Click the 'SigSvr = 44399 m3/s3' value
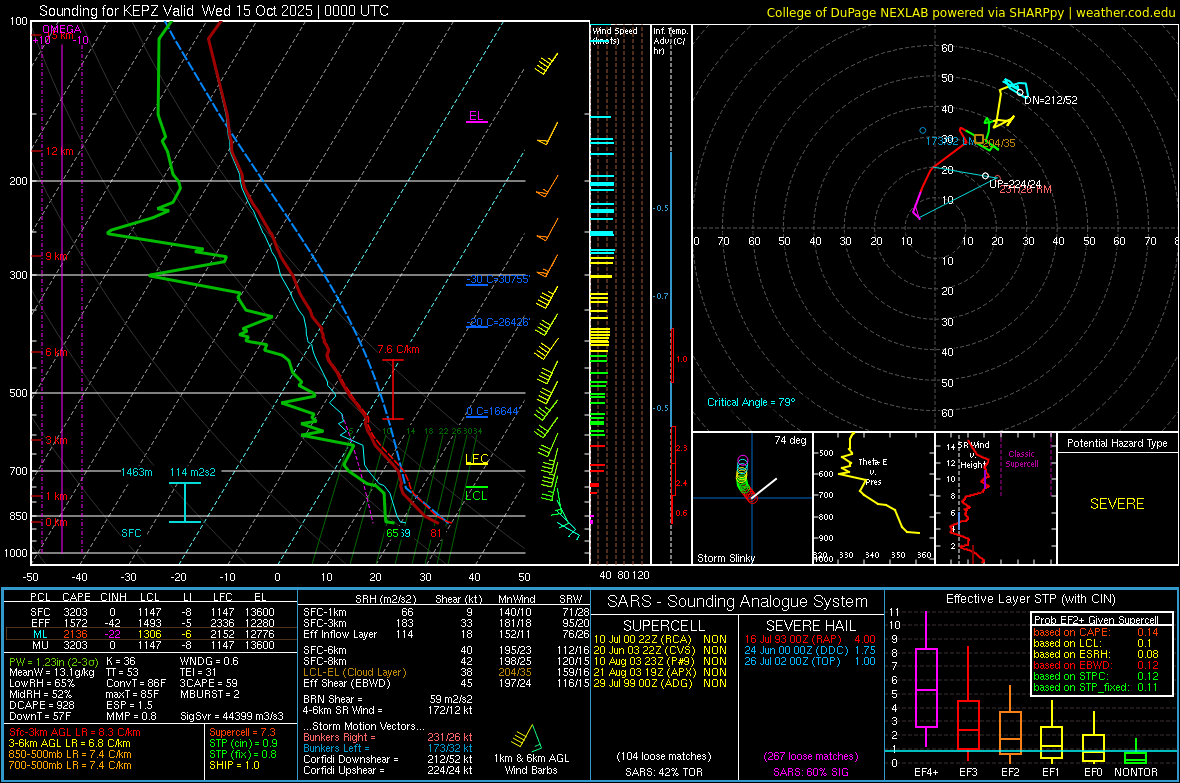 coord(232,716)
